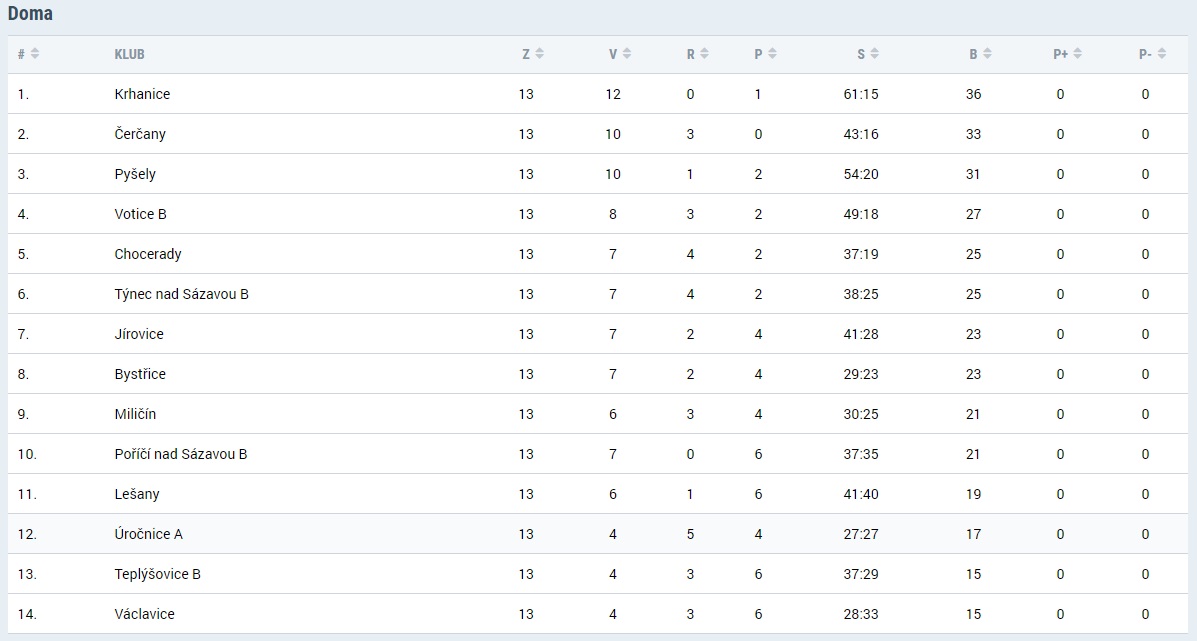The height and width of the screenshot is (641, 1197).
Task: Open Krhanice club entry
Action: click(x=142, y=94)
